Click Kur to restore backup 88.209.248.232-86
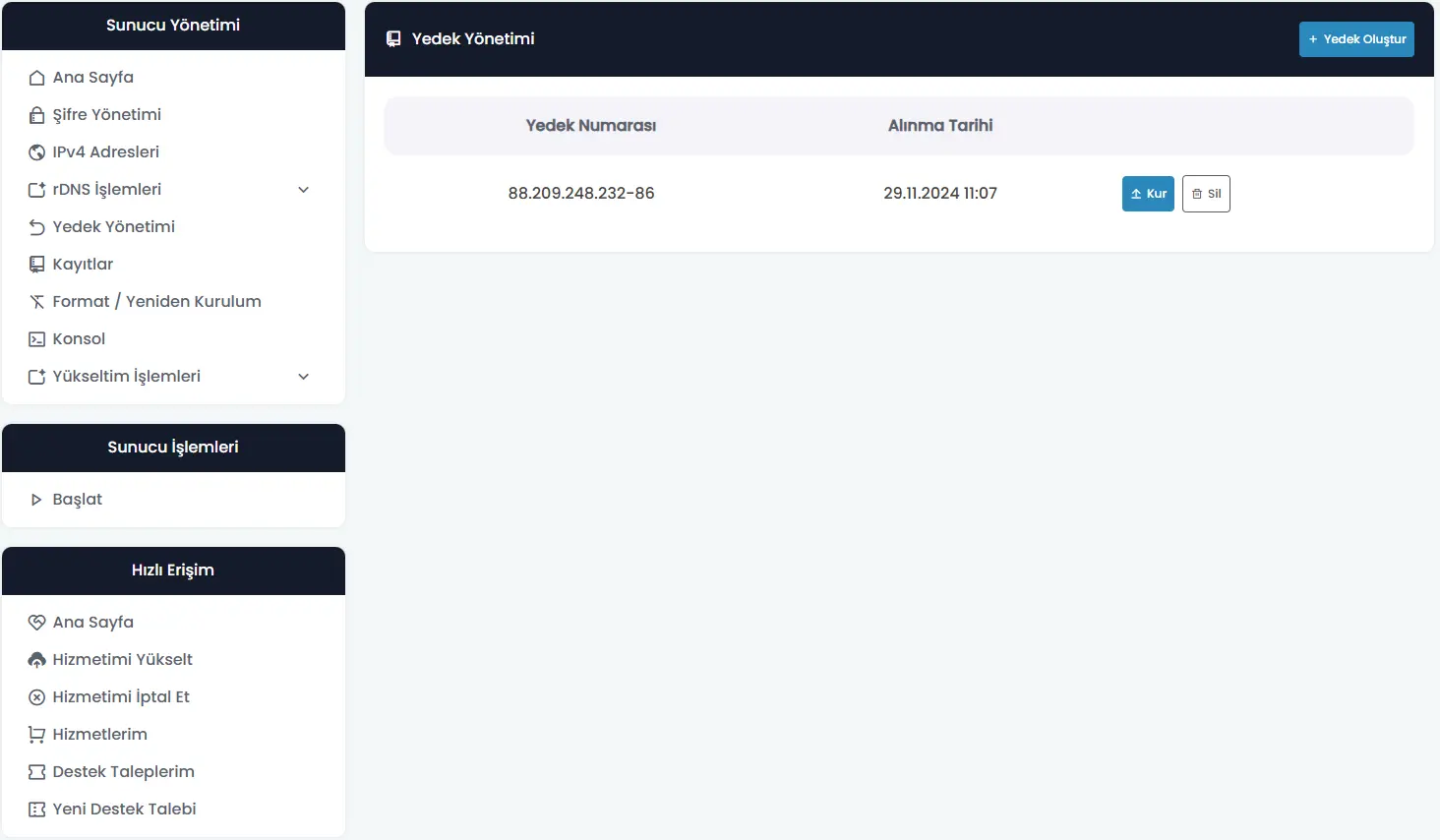 pos(1148,194)
